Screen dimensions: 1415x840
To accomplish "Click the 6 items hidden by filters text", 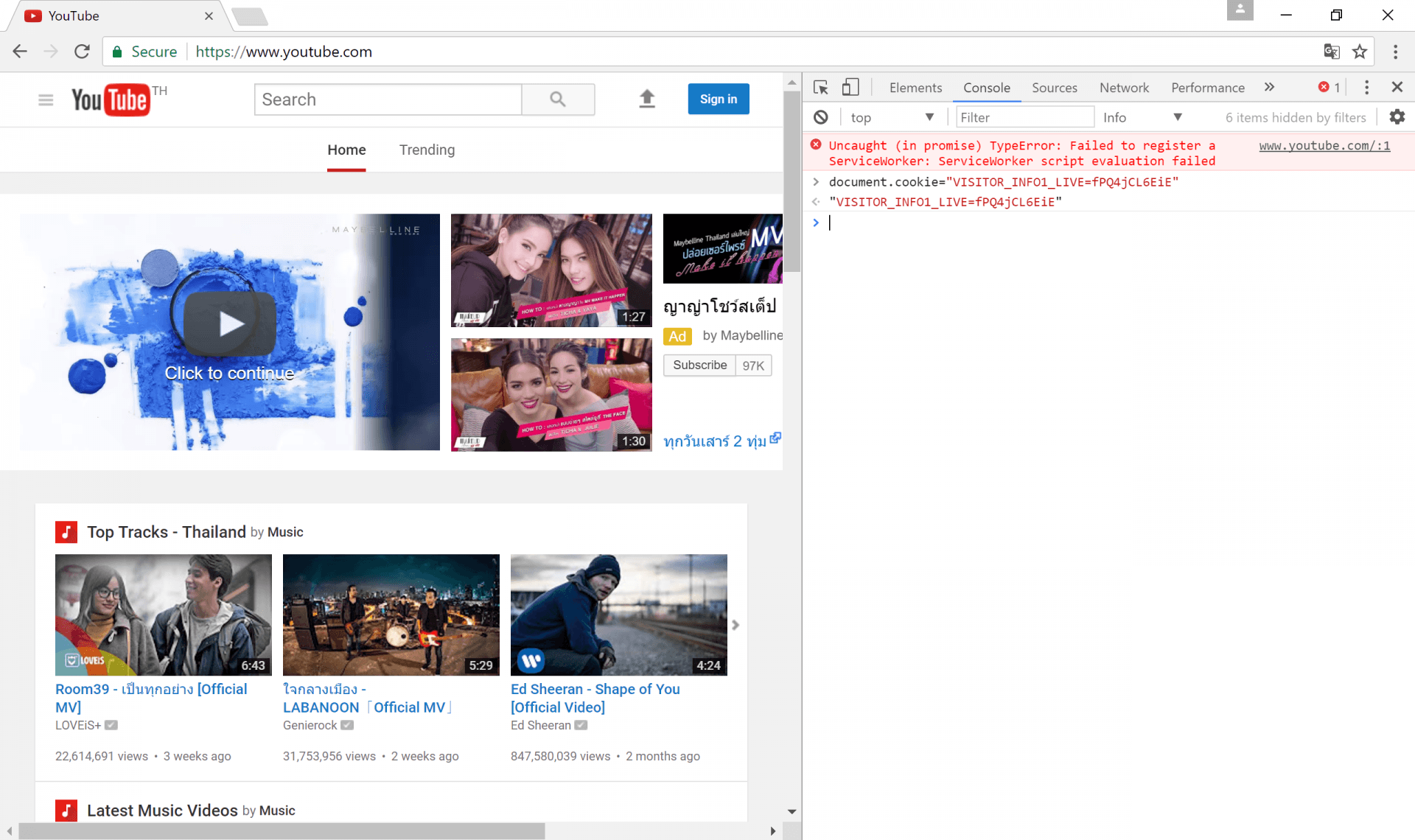I will coord(1296,117).
